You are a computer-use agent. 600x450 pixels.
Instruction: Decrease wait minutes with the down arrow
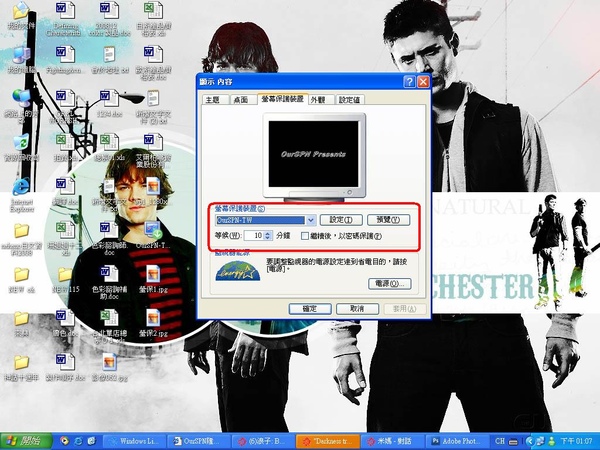pos(268,238)
